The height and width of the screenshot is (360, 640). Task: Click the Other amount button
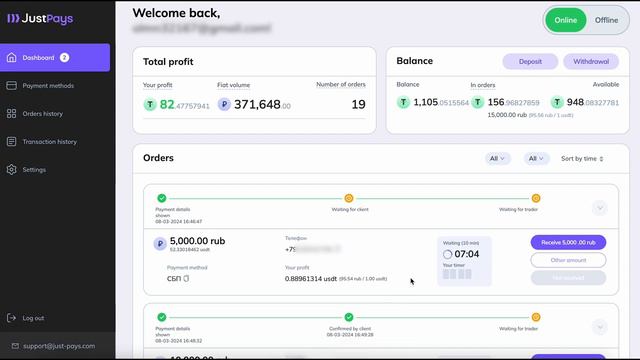568,260
